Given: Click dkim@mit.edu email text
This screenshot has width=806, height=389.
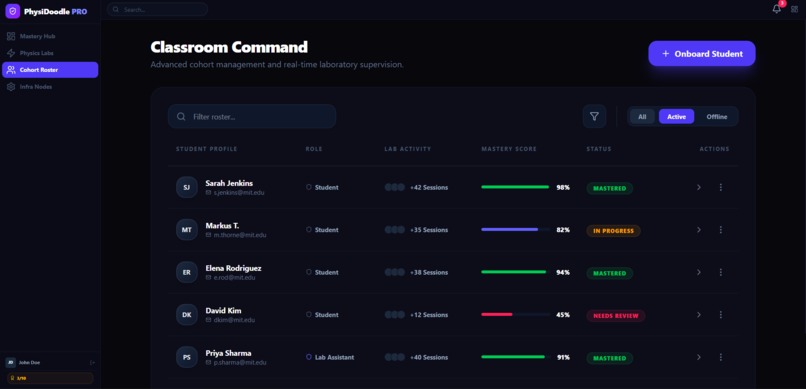Looking at the screenshot, I should pyautogui.click(x=234, y=320).
